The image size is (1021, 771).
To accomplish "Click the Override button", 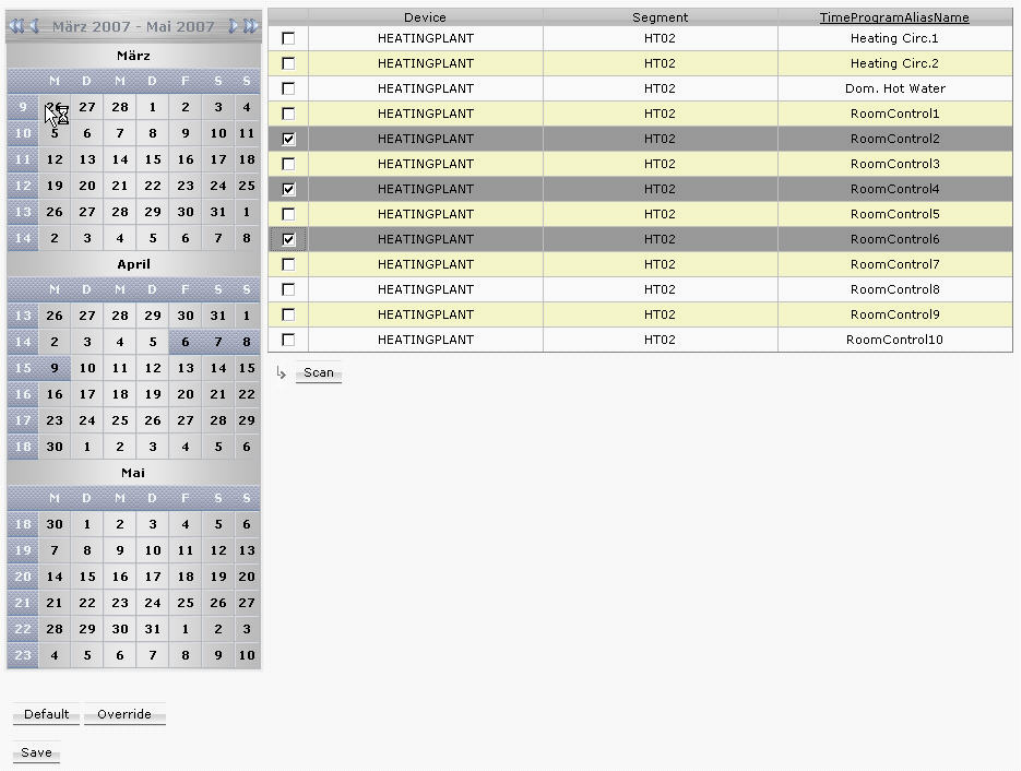I will 124,714.
